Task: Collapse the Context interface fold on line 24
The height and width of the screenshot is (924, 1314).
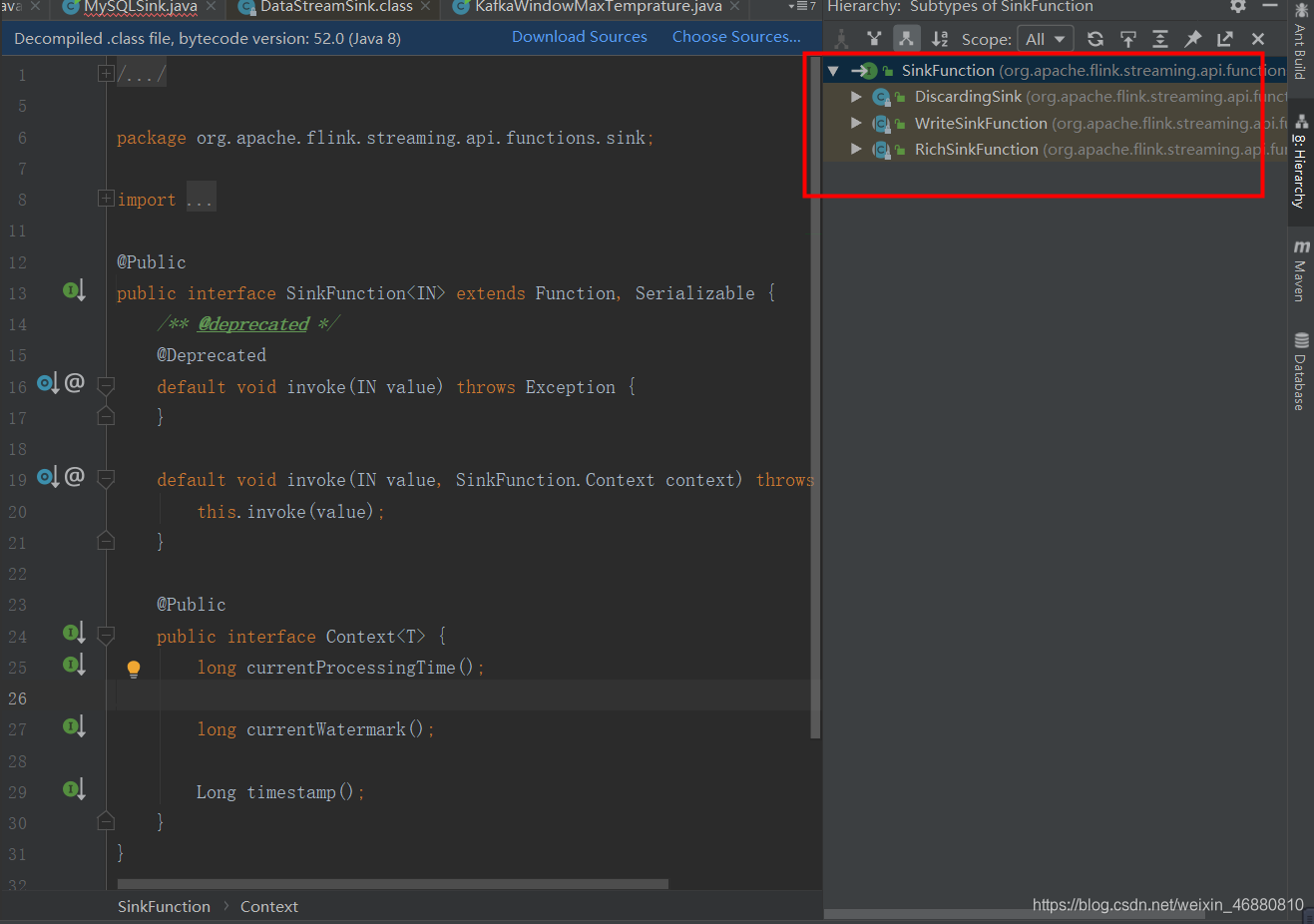Action: tap(106, 635)
